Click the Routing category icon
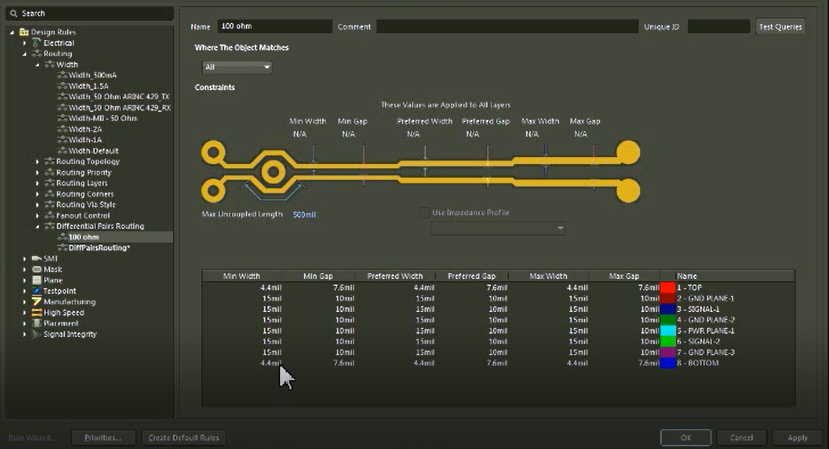Image resolution: width=829 pixels, height=449 pixels. tap(36, 54)
